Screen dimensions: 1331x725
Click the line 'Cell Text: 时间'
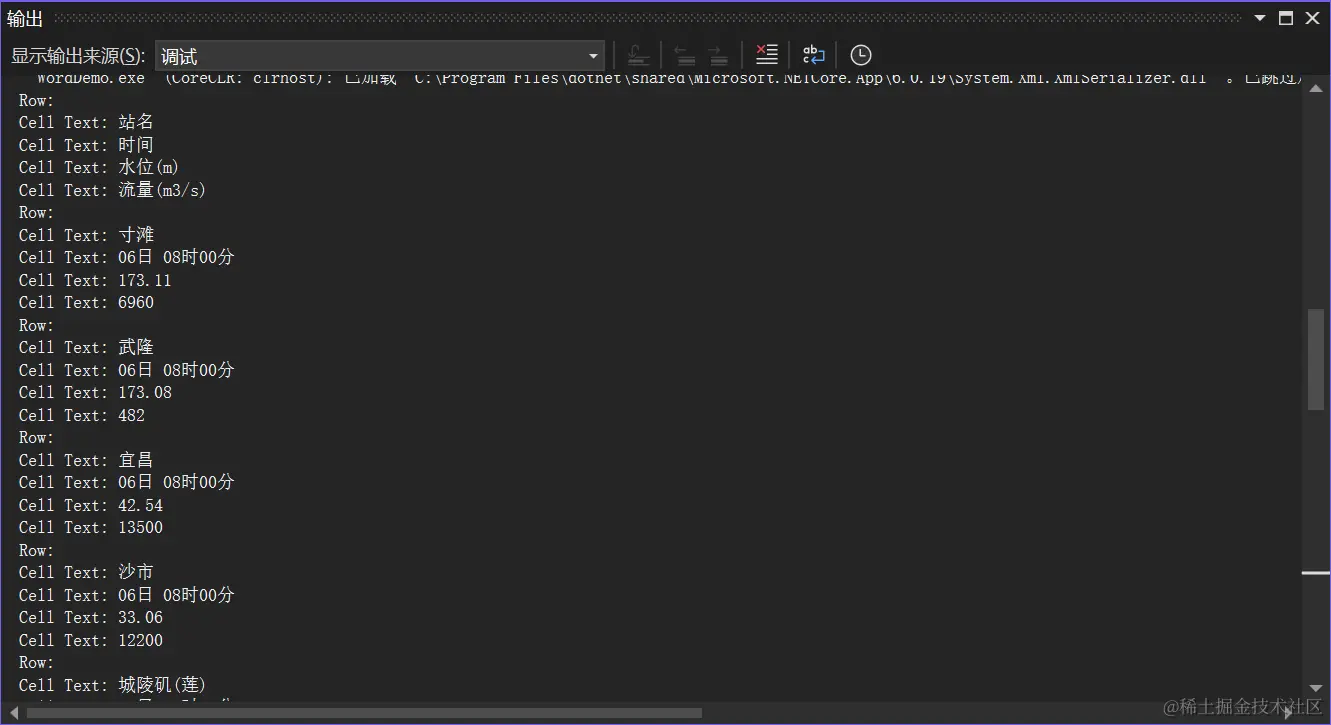coord(86,145)
